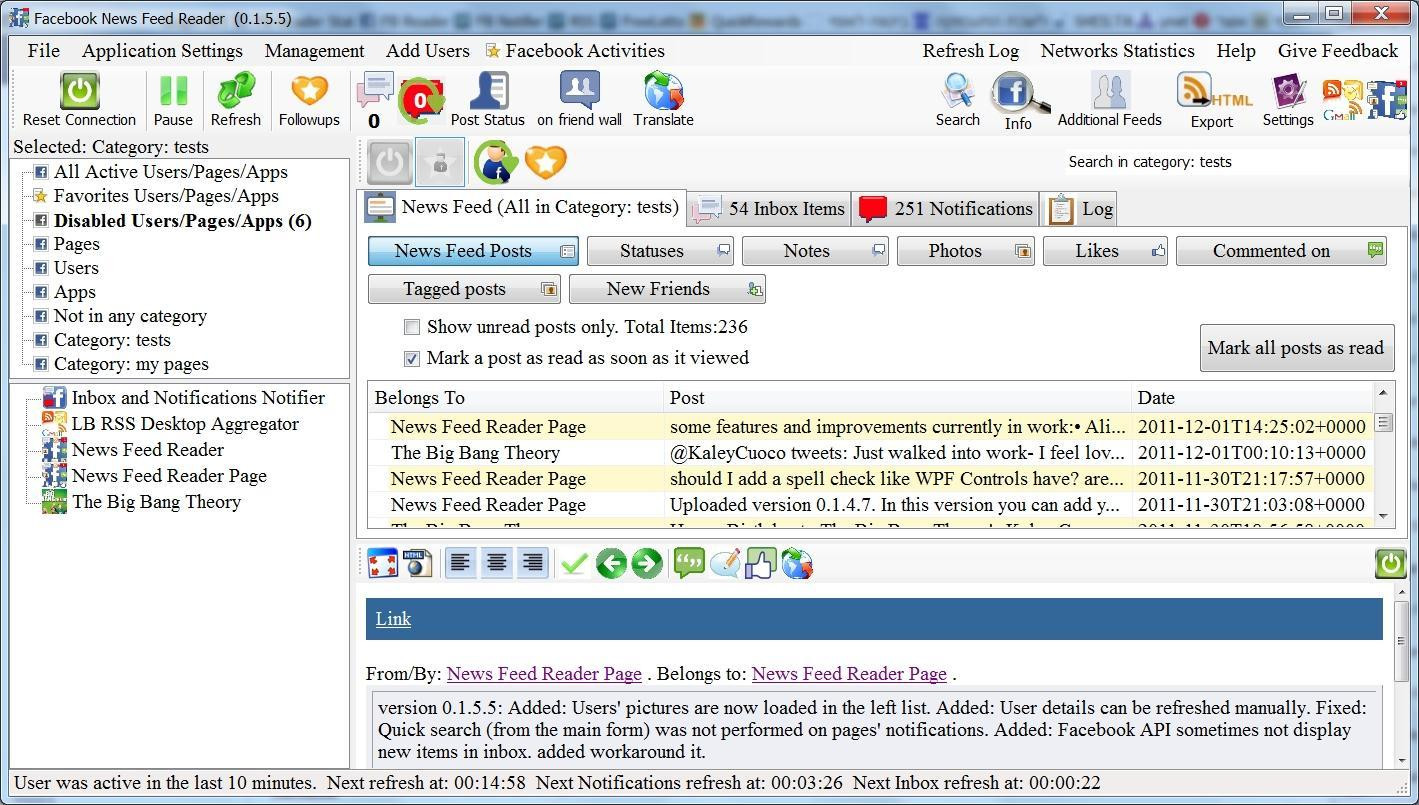Open the Management menu

pyautogui.click(x=314, y=50)
